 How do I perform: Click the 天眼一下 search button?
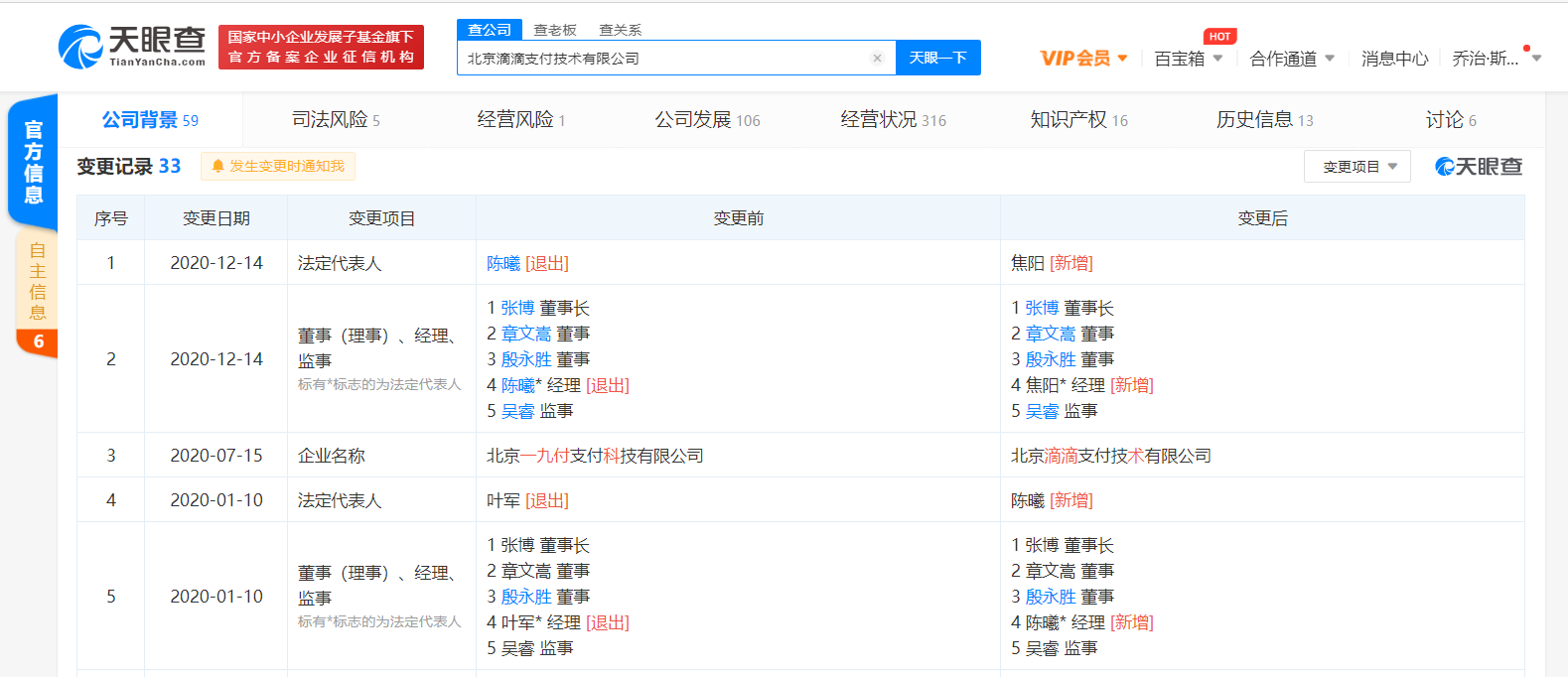click(938, 58)
